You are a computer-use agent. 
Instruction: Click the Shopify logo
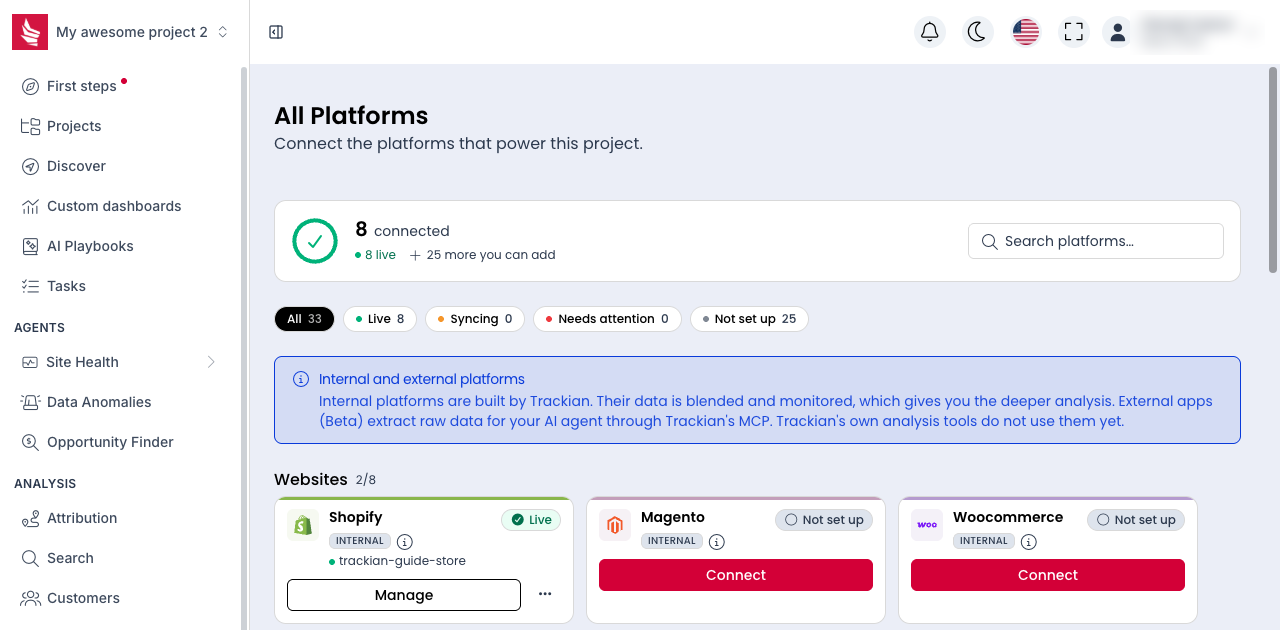(303, 525)
